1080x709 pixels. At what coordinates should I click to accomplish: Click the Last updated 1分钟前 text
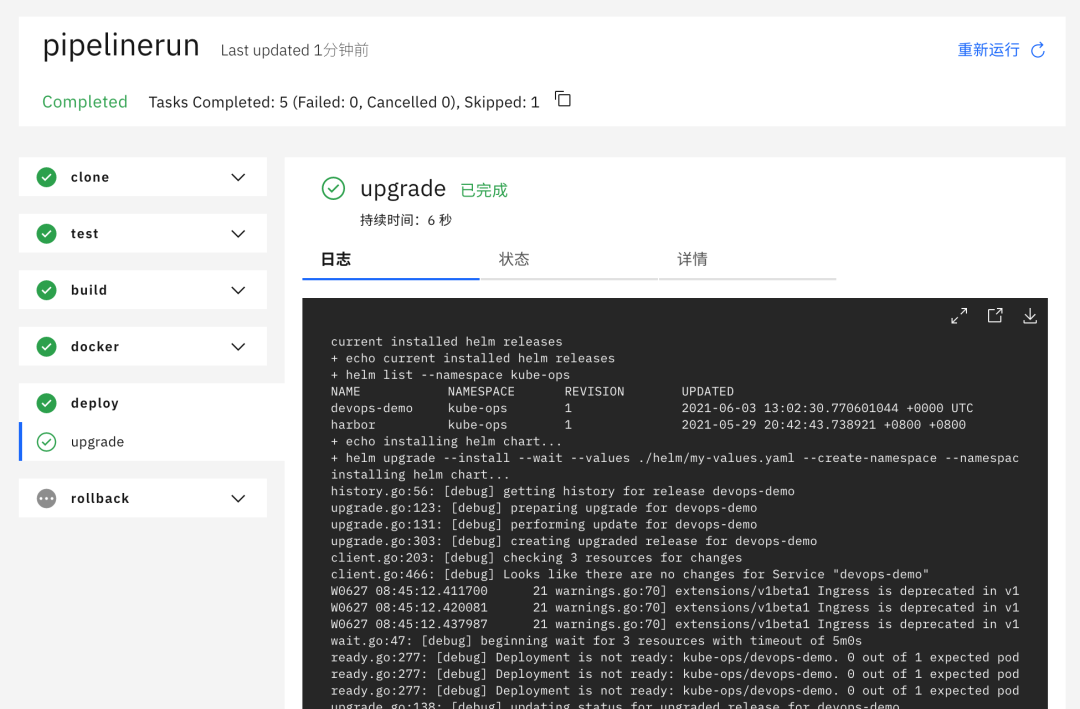click(x=295, y=50)
